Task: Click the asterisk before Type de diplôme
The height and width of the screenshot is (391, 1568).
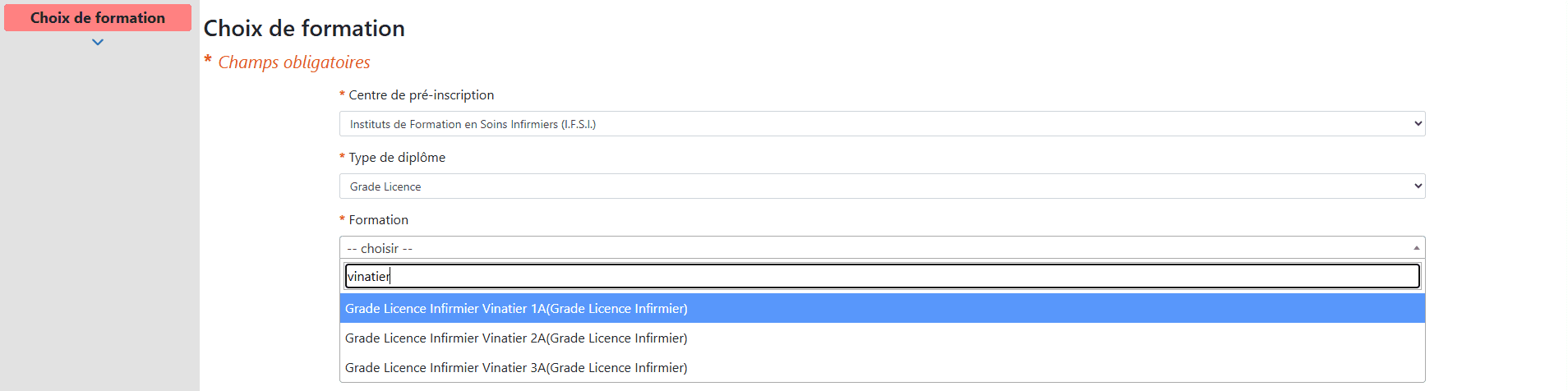Action: click(342, 158)
